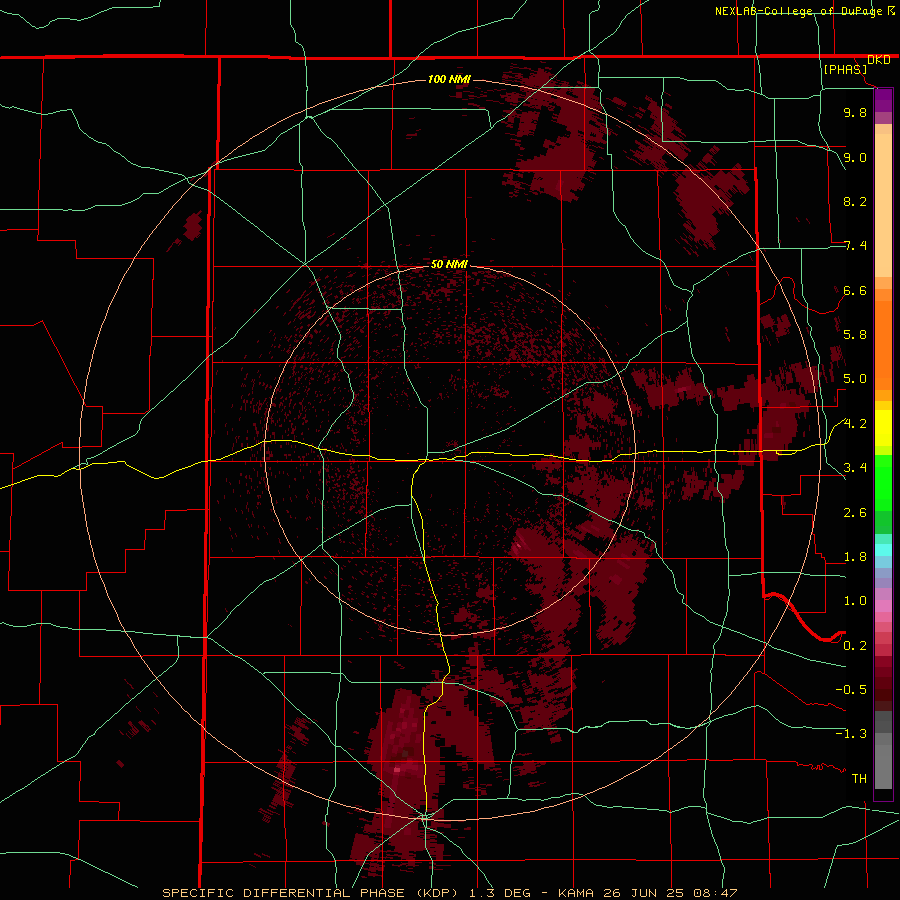
Task: Click the -0.5 legend value
Action: point(851,690)
